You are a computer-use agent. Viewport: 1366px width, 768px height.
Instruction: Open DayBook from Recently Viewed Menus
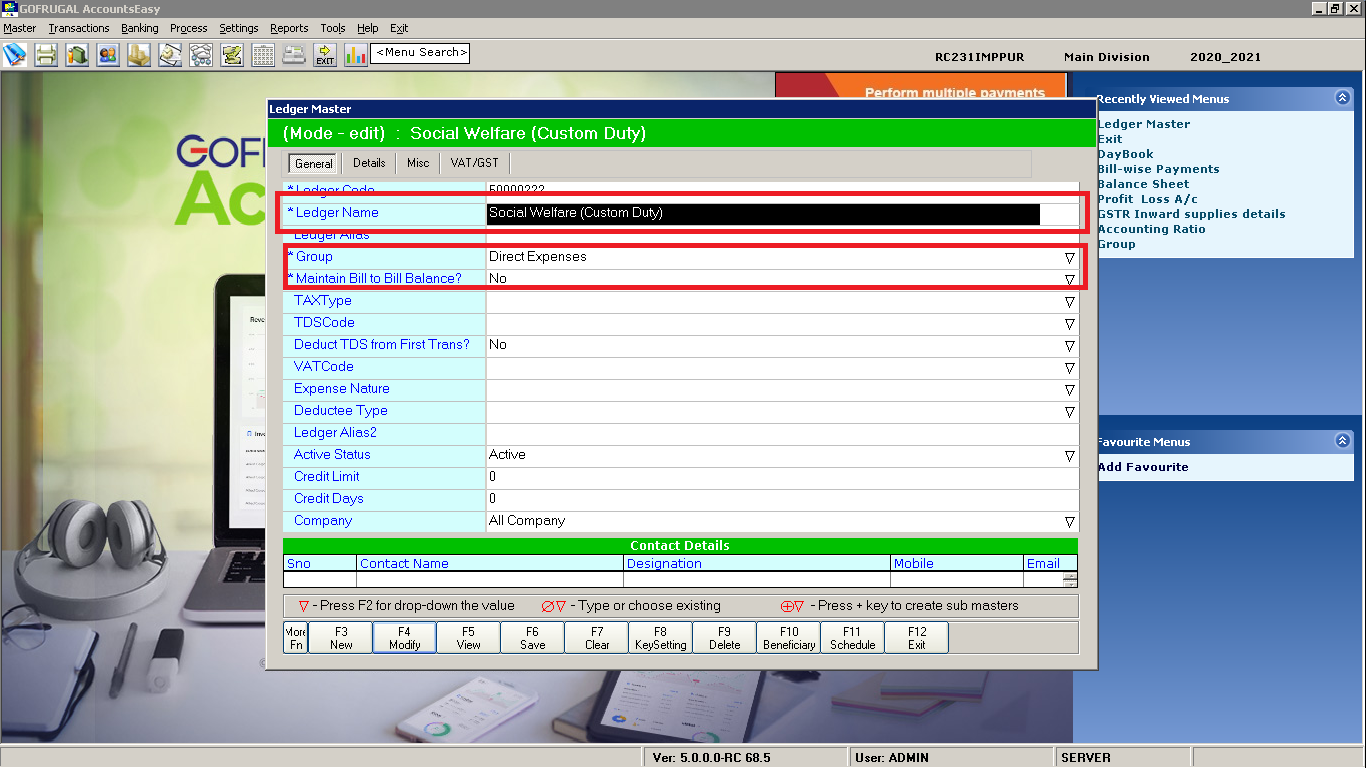(x=1125, y=154)
